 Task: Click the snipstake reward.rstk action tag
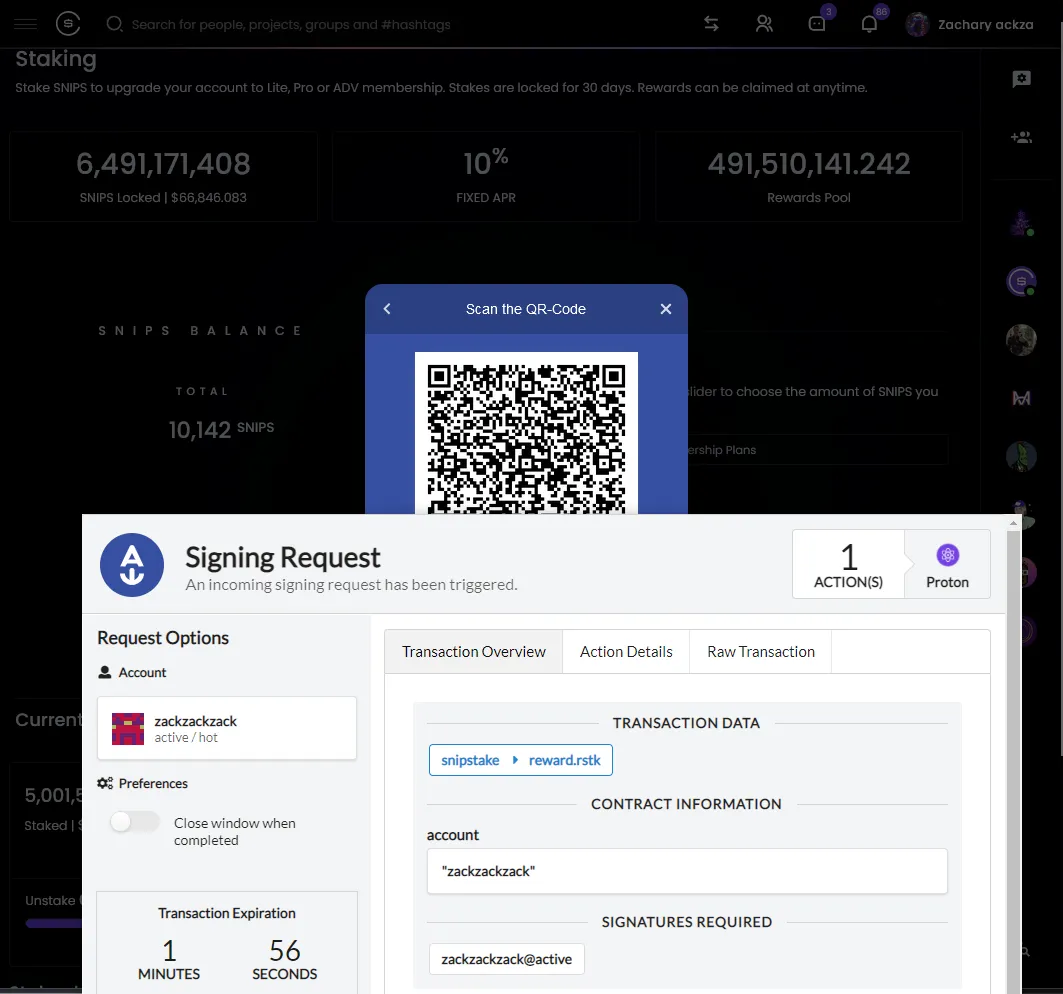click(x=521, y=760)
